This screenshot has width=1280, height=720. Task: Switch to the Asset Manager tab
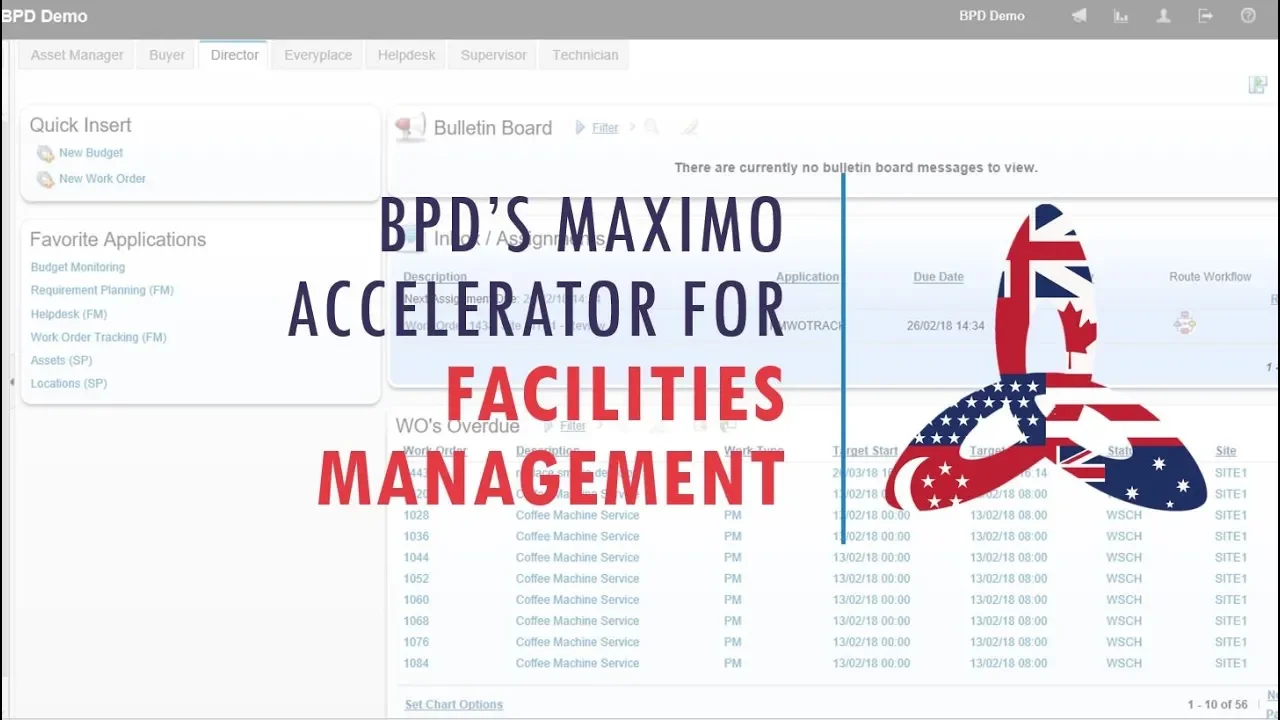(x=77, y=55)
